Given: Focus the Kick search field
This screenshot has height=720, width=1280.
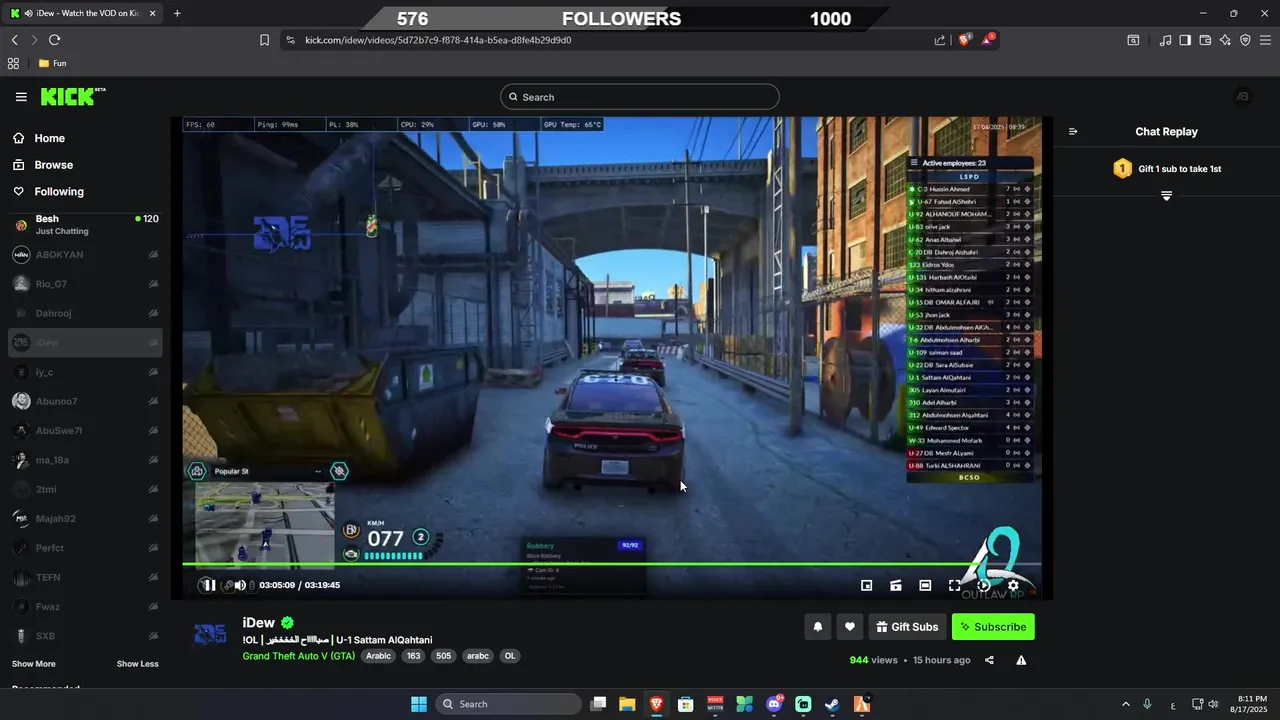Looking at the screenshot, I should (x=640, y=97).
